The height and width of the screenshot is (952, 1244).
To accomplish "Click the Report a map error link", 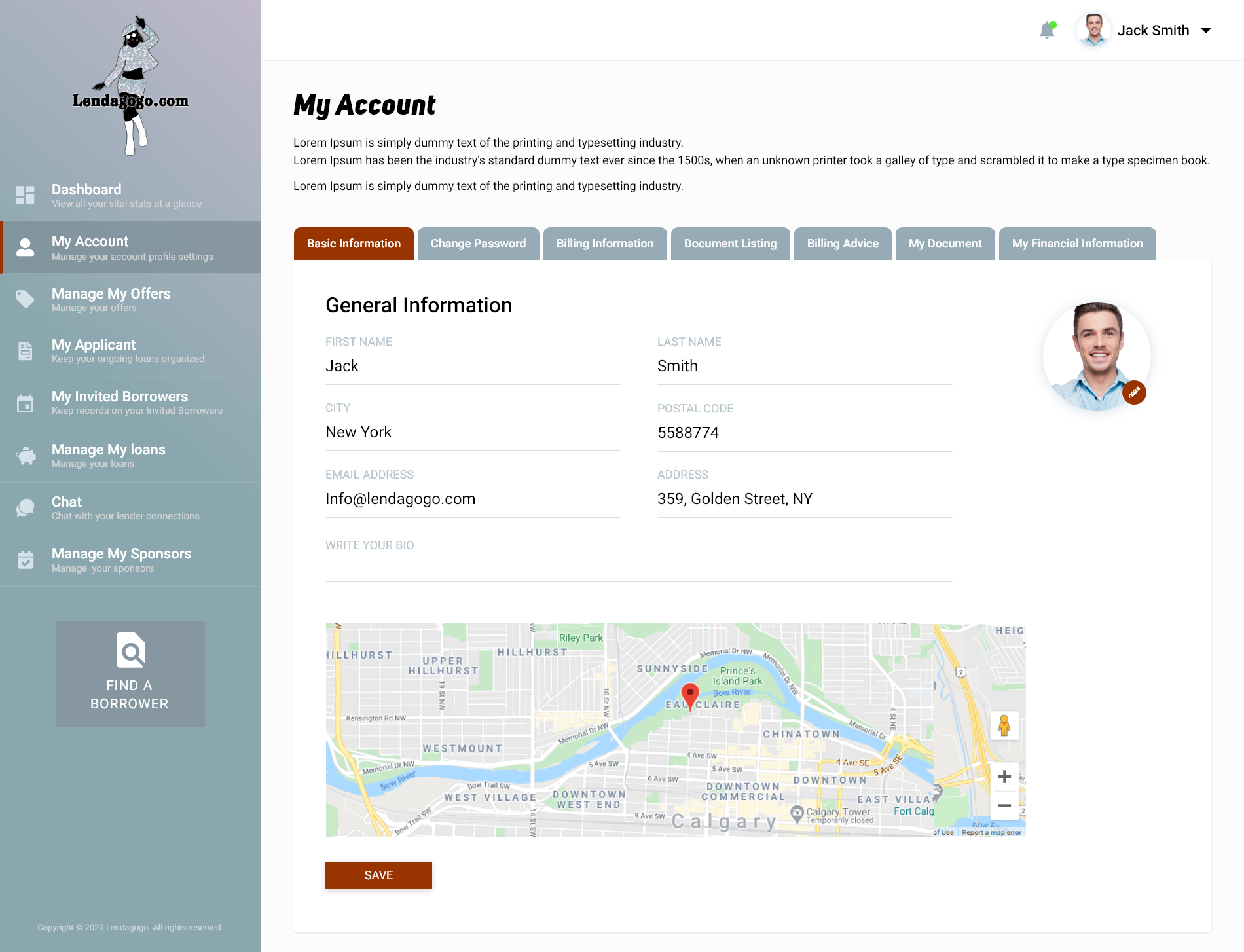I will (x=991, y=832).
